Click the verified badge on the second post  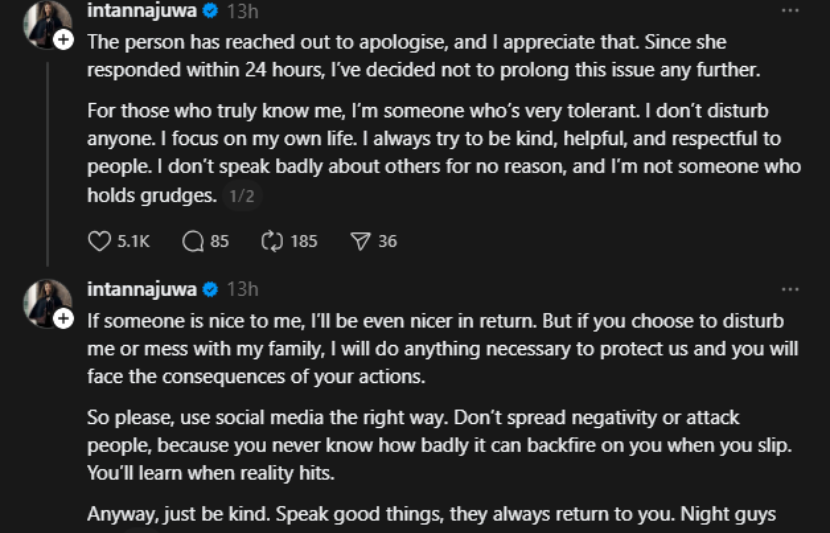click(x=210, y=290)
